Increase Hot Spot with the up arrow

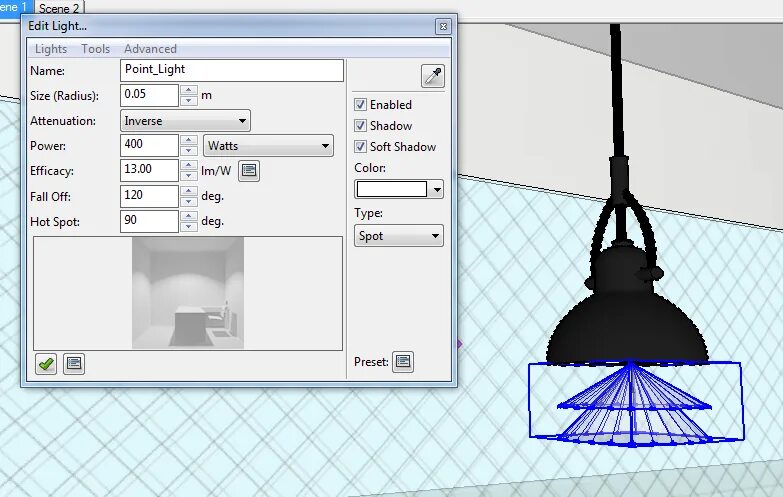coord(189,216)
